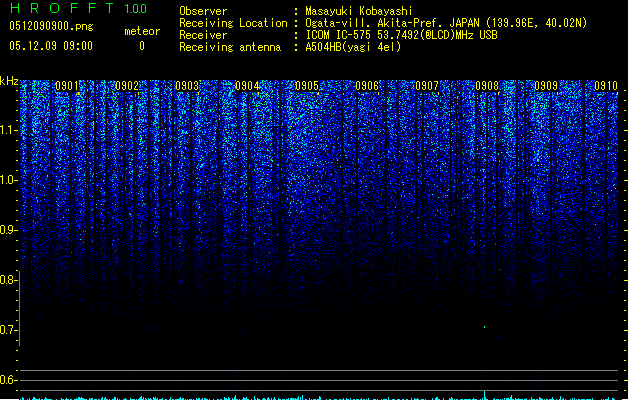Click the 0904 time marker
This screenshot has width=629, height=400.
tap(247, 86)
